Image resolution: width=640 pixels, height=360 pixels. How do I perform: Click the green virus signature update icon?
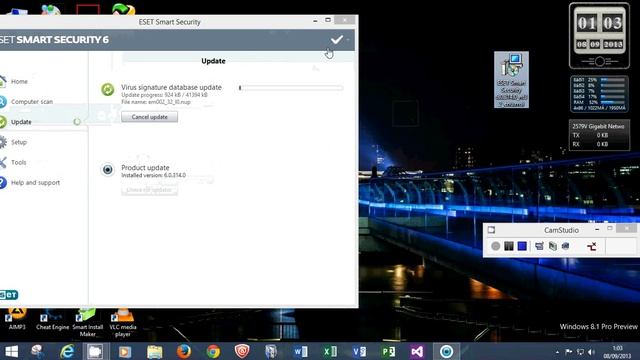(108, 89)
